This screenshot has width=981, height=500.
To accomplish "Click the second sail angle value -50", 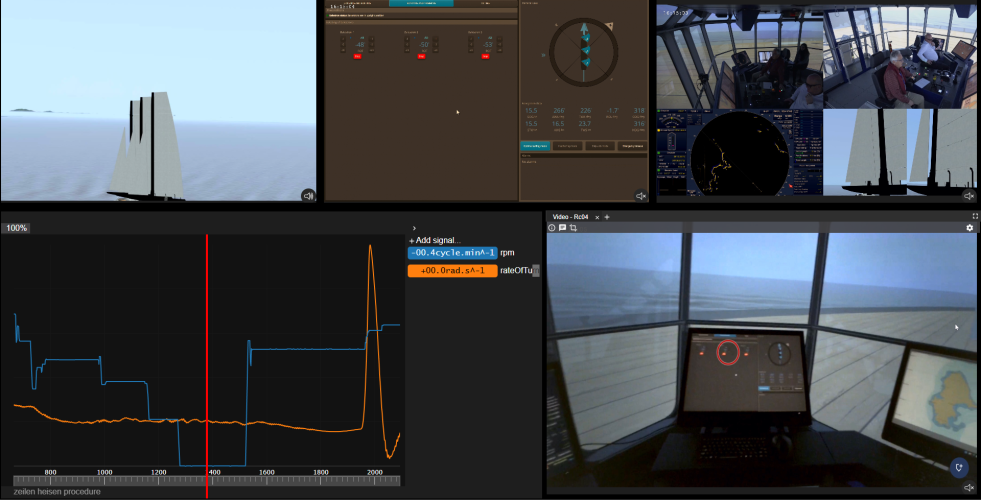I will tap(424, 45).
